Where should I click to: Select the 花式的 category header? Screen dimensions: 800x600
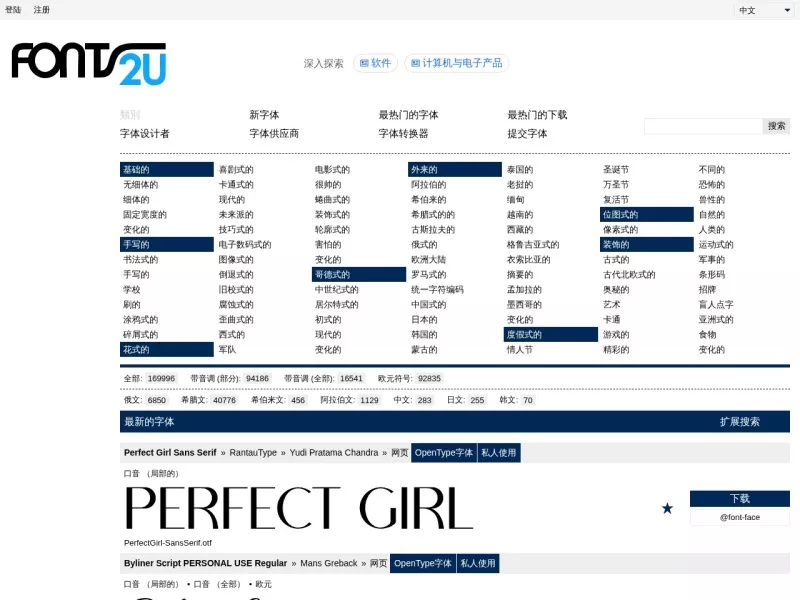coord(167,349)
